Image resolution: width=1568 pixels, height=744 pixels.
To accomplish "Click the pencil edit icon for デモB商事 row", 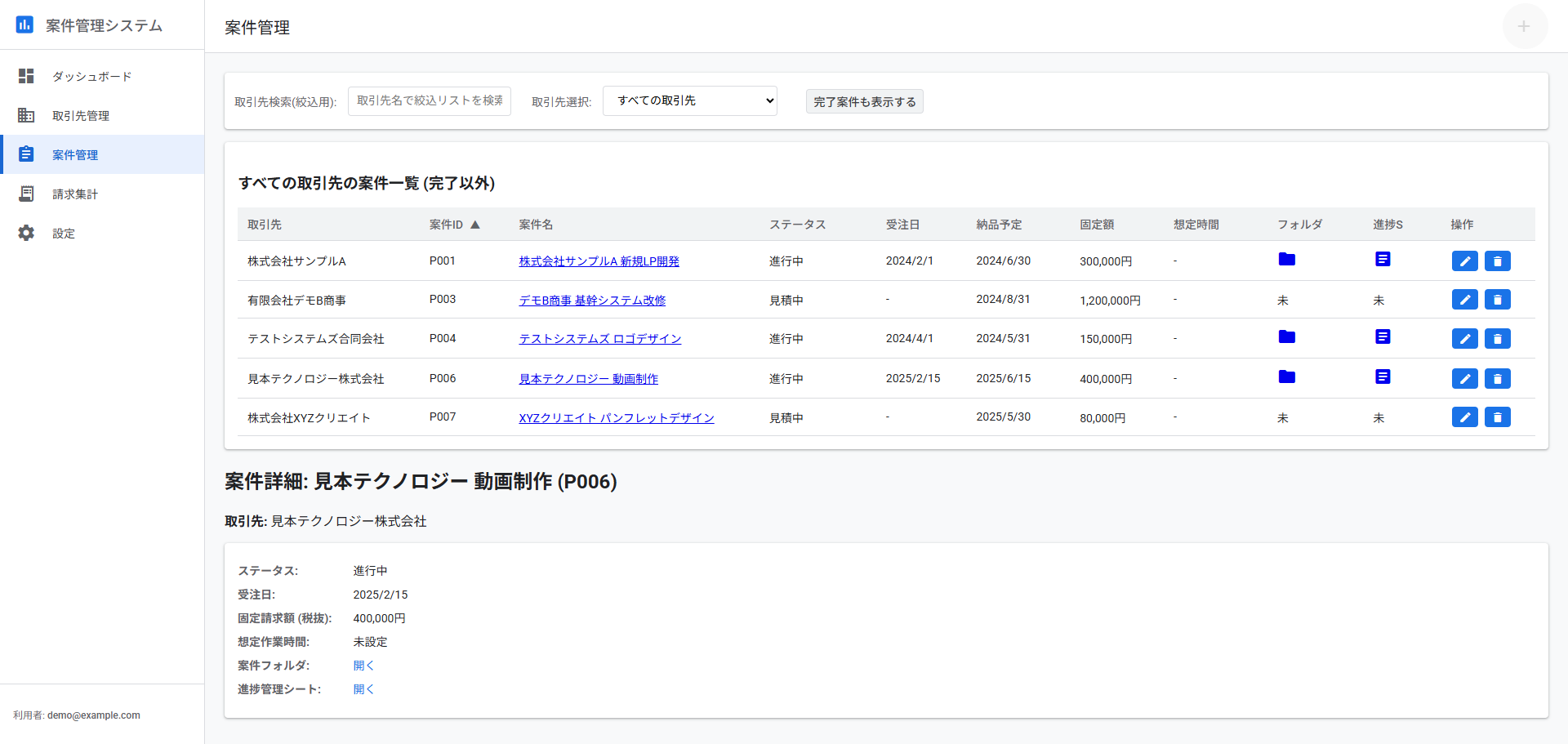I will (x=1464, y=300).
